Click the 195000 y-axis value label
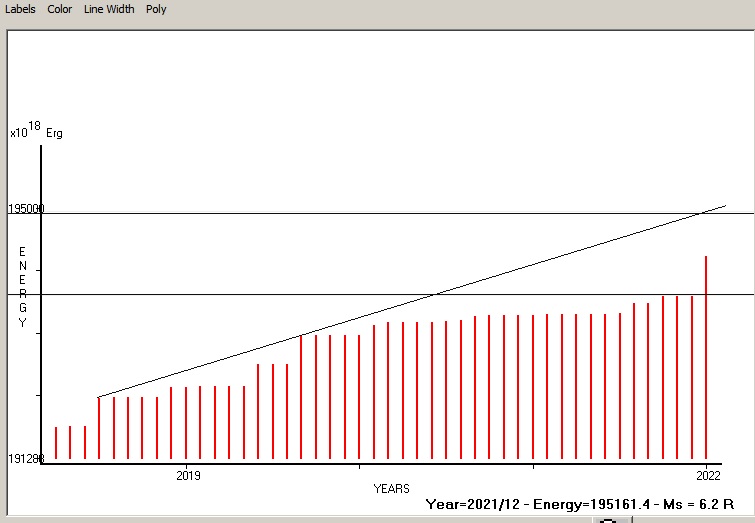 (x=26, y=208)
